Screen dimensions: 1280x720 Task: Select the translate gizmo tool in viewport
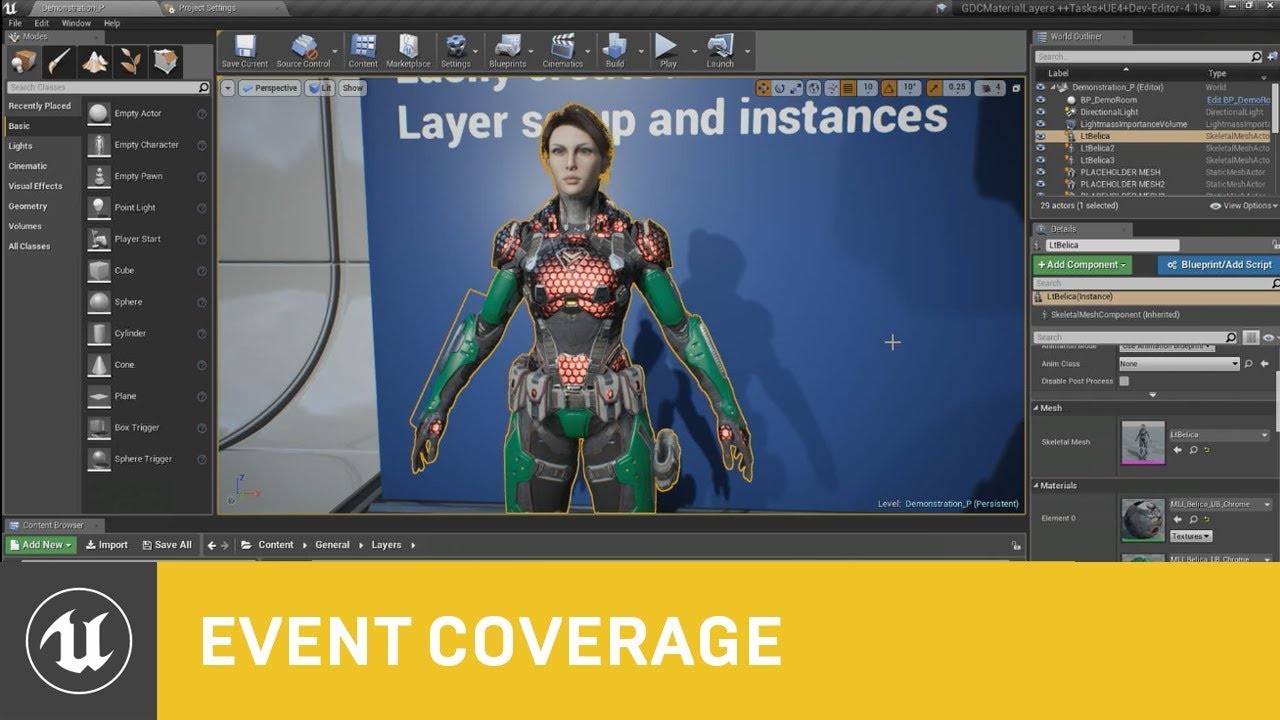pos(764,88)
